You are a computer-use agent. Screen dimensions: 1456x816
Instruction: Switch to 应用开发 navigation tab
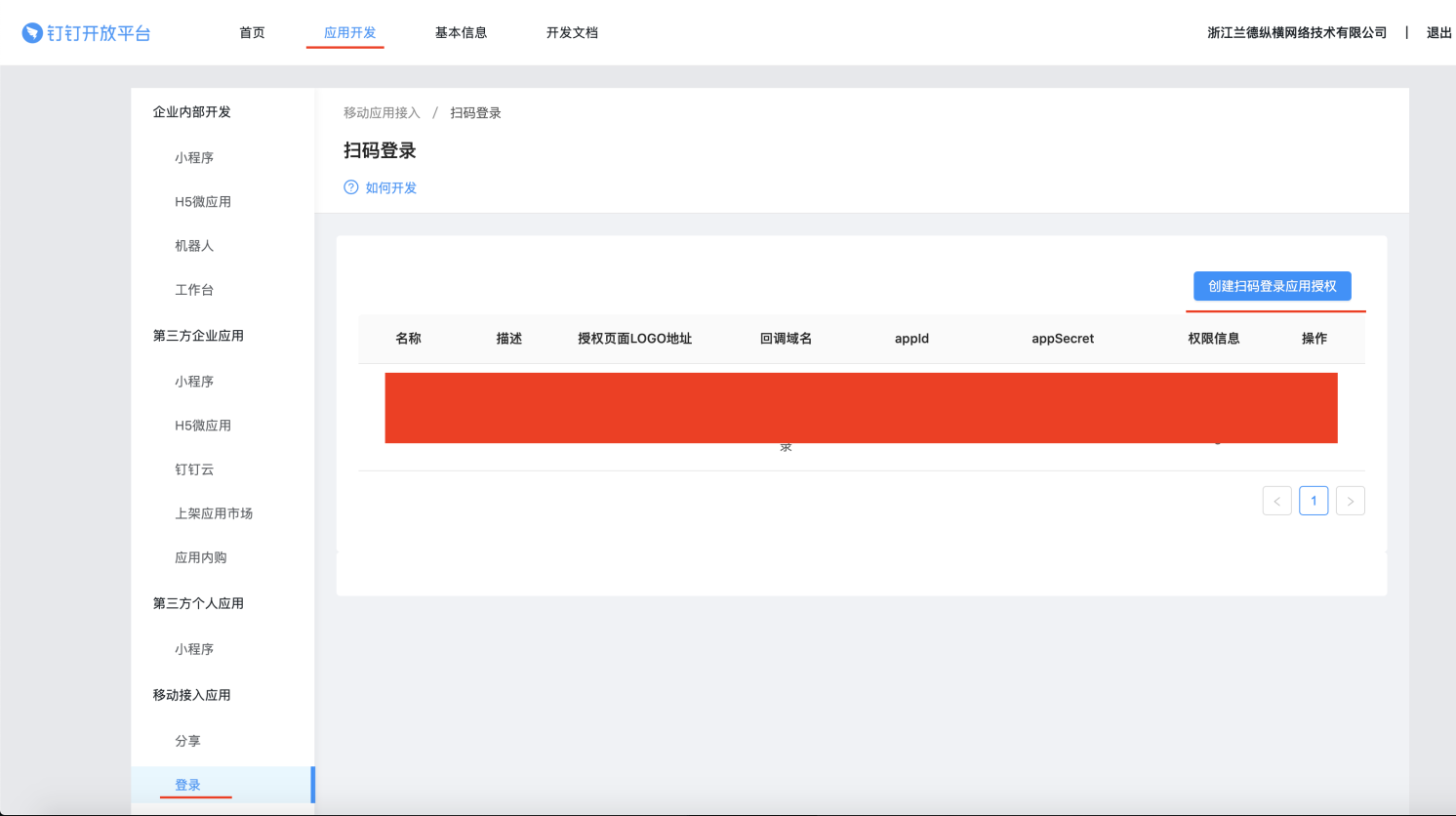click(349, 33)
